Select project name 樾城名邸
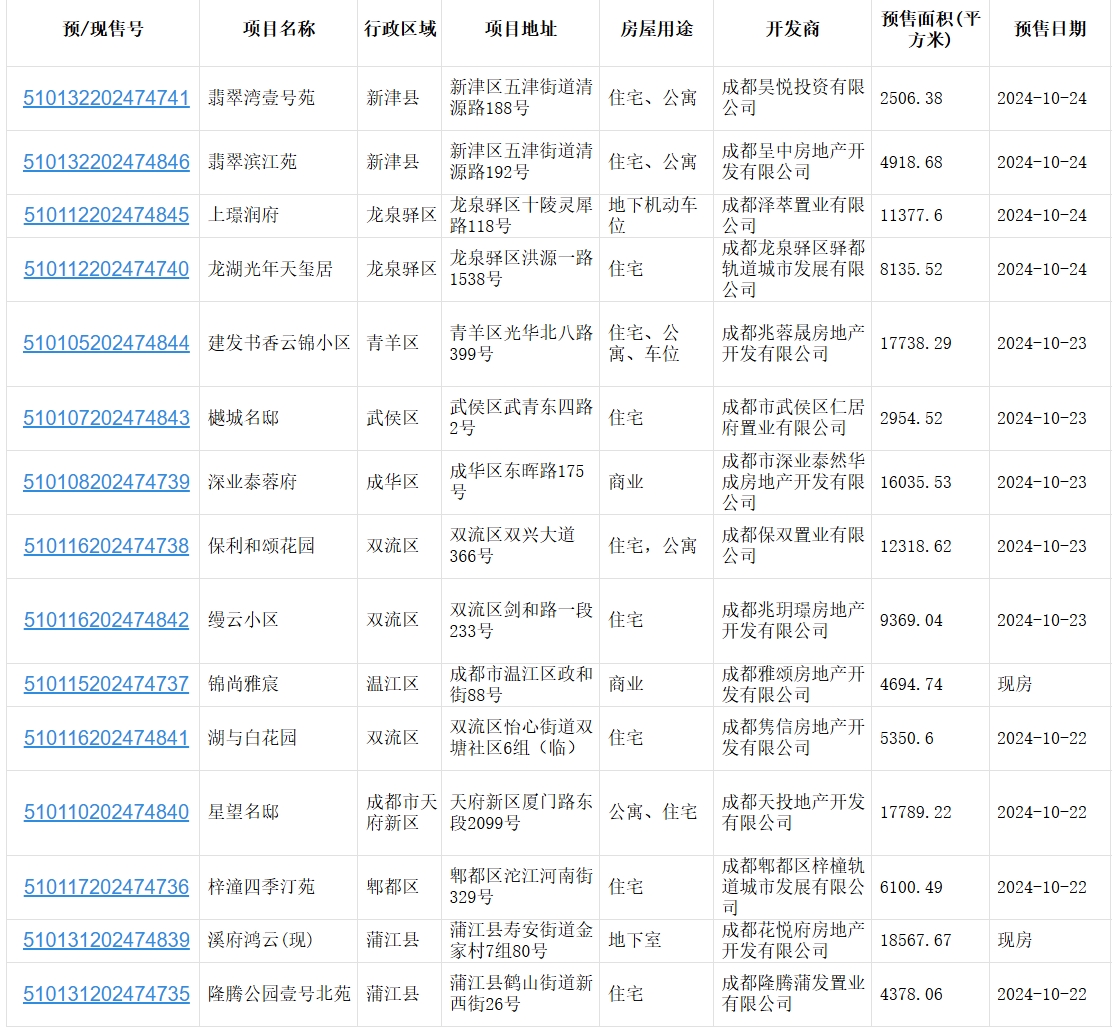 click(x=243, y=418)
